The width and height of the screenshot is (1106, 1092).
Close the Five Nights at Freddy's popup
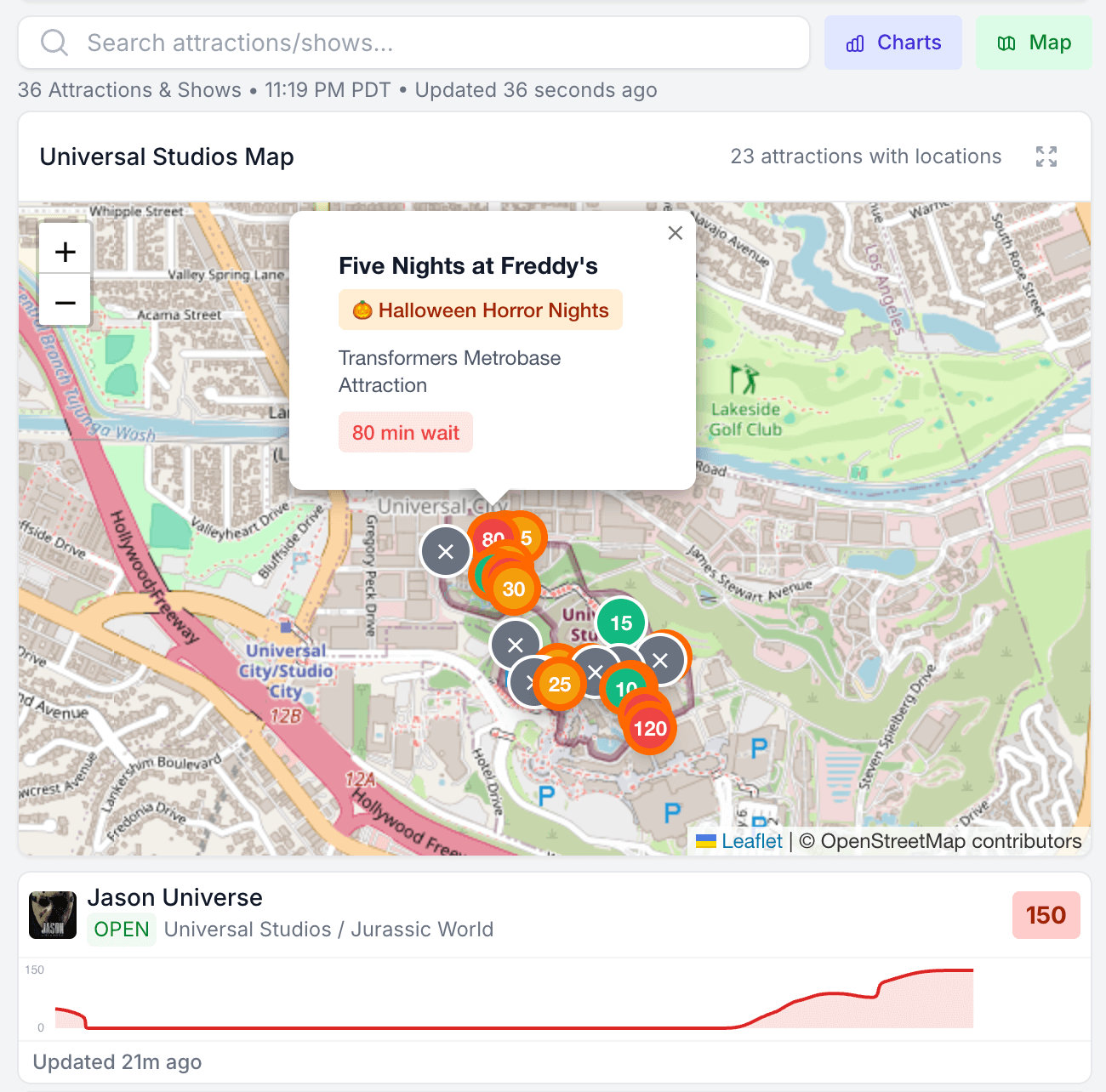(x=676, y=233)
